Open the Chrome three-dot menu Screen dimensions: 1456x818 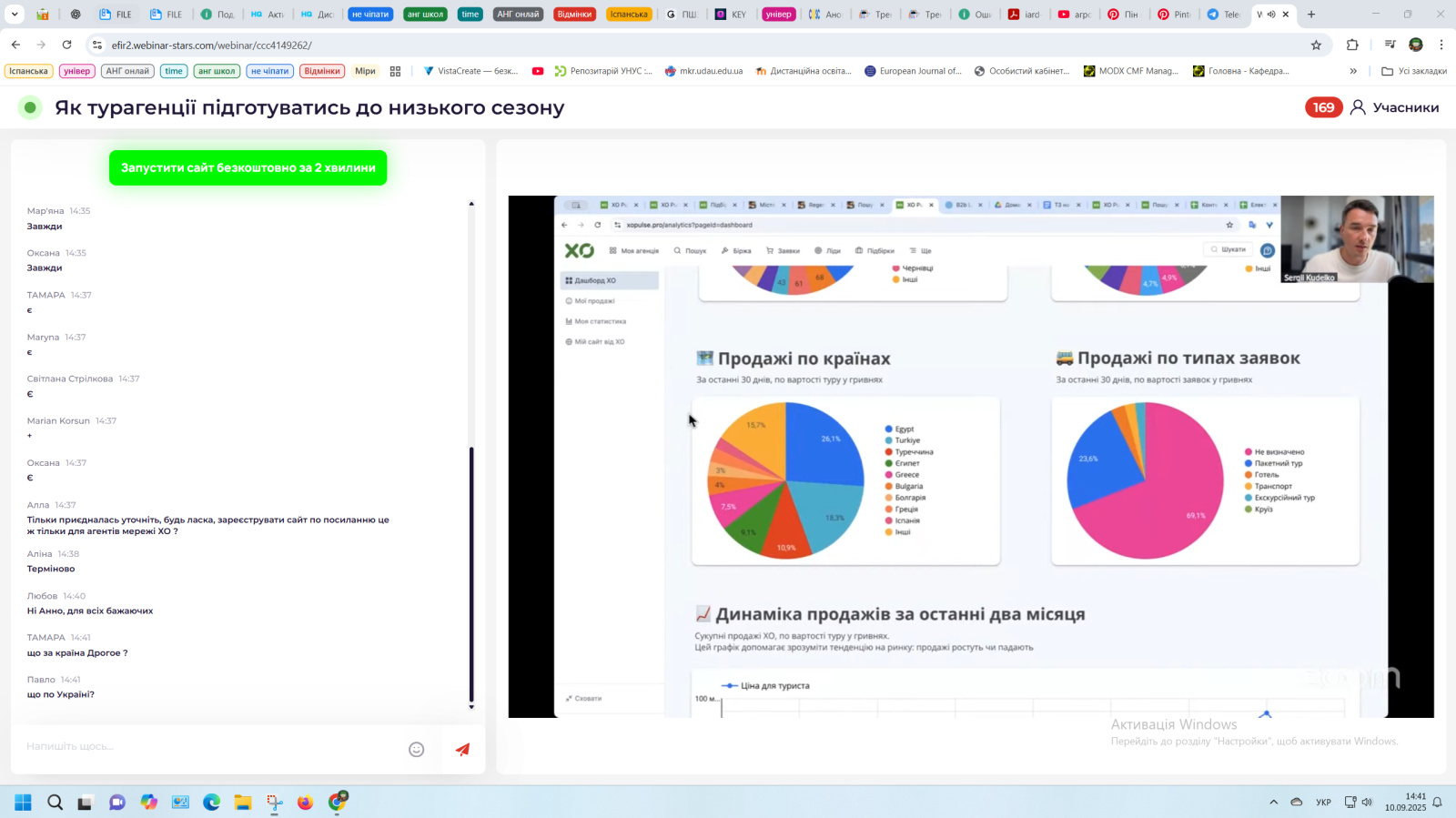pyautogui.click(x=1441, y=45)
